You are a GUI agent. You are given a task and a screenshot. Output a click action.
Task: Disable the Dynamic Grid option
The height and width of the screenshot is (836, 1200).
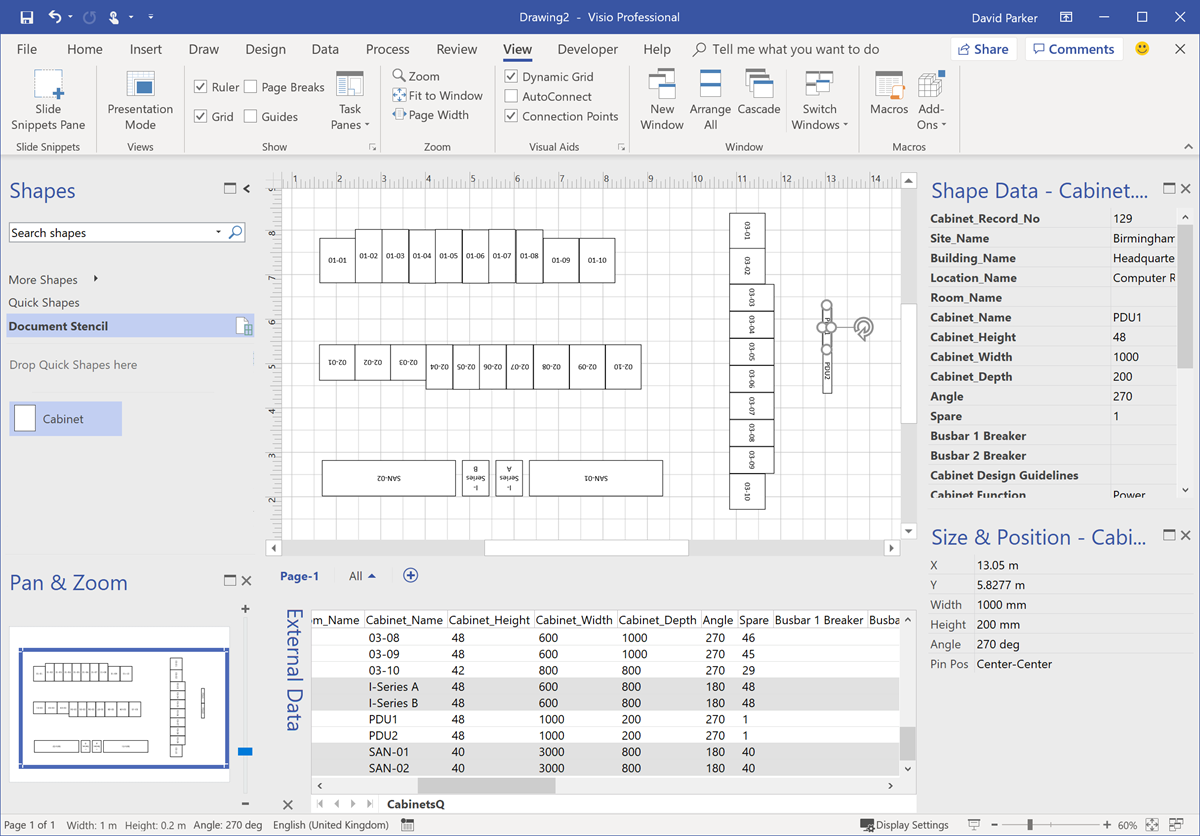512,76
